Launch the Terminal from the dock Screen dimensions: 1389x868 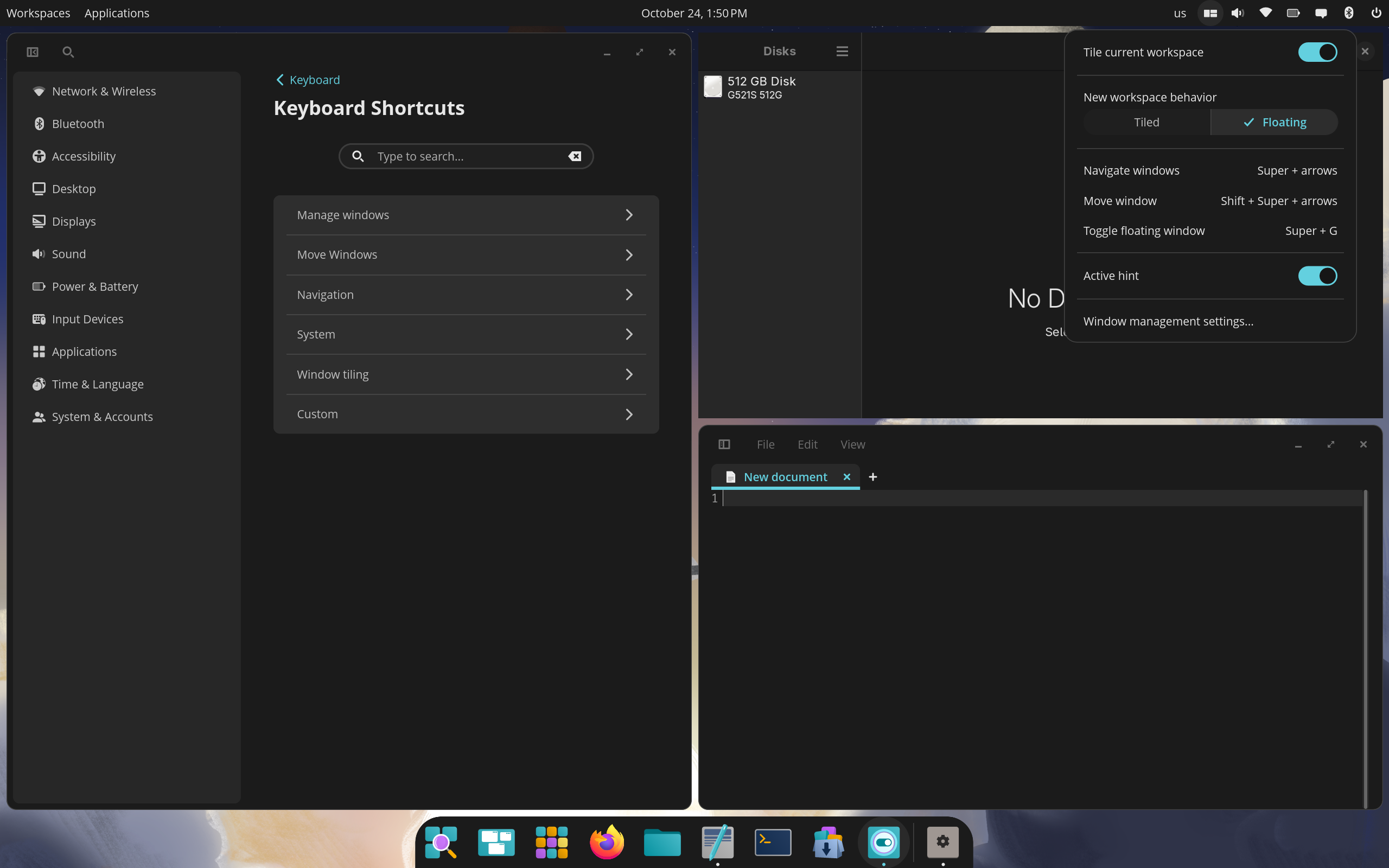pyautogui.click(x=773, y=842)
